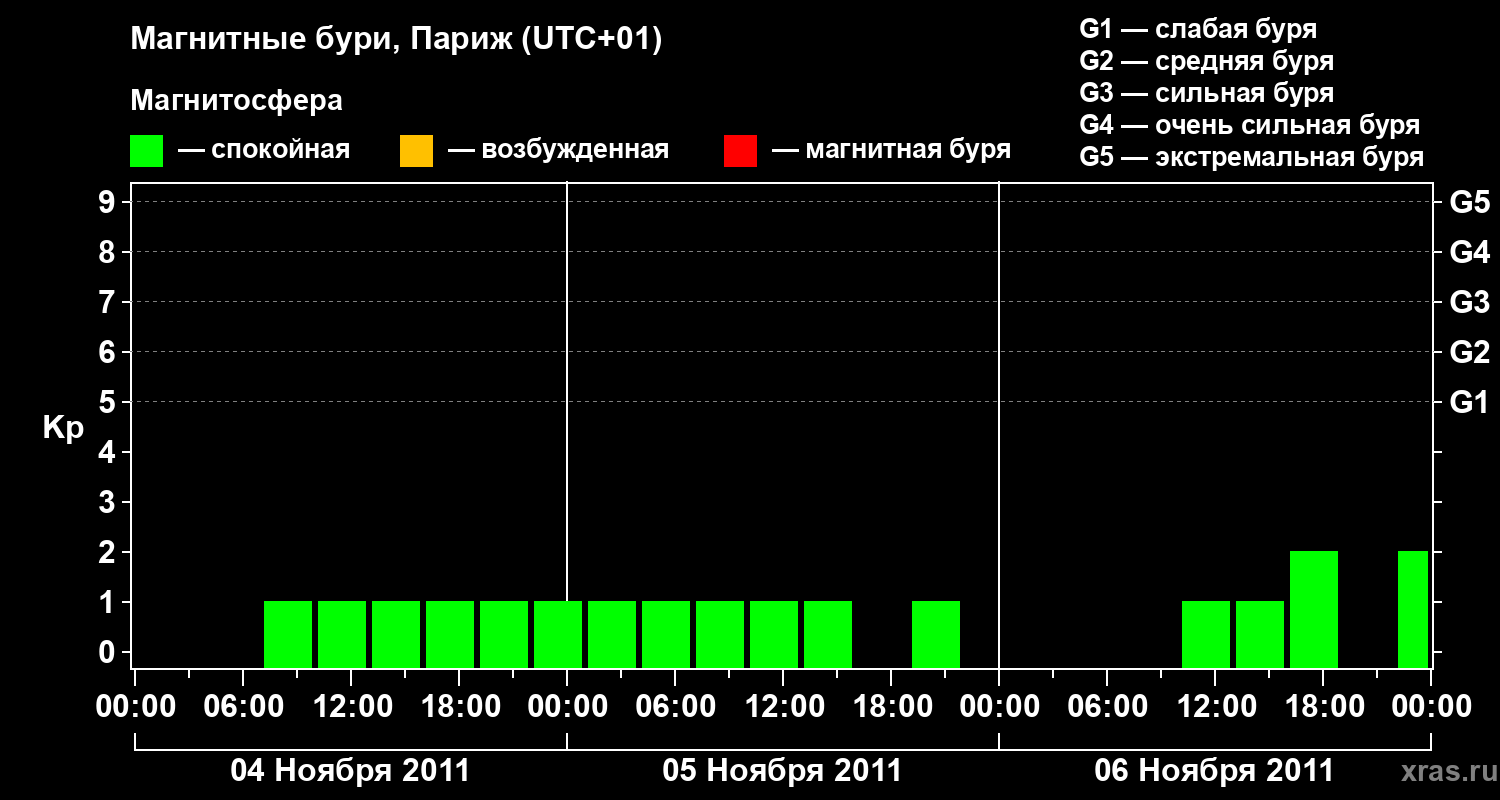This screenshot has height=800, width=1500.
Task: Click the 'G2 — средняя буря' legend line
Action: pos(1207,61)
